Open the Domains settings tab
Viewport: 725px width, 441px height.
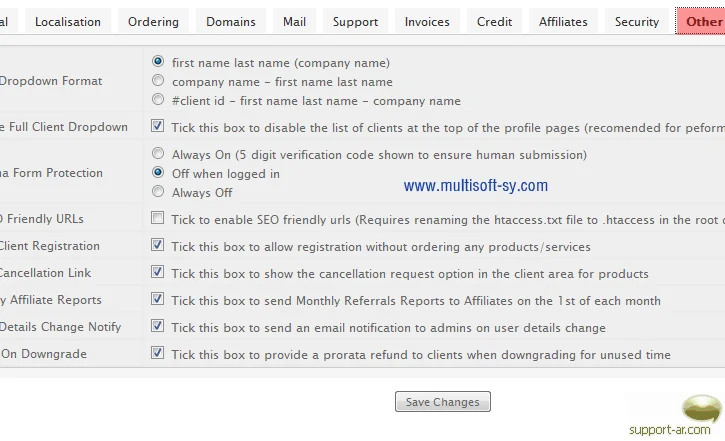coord(231,21)
